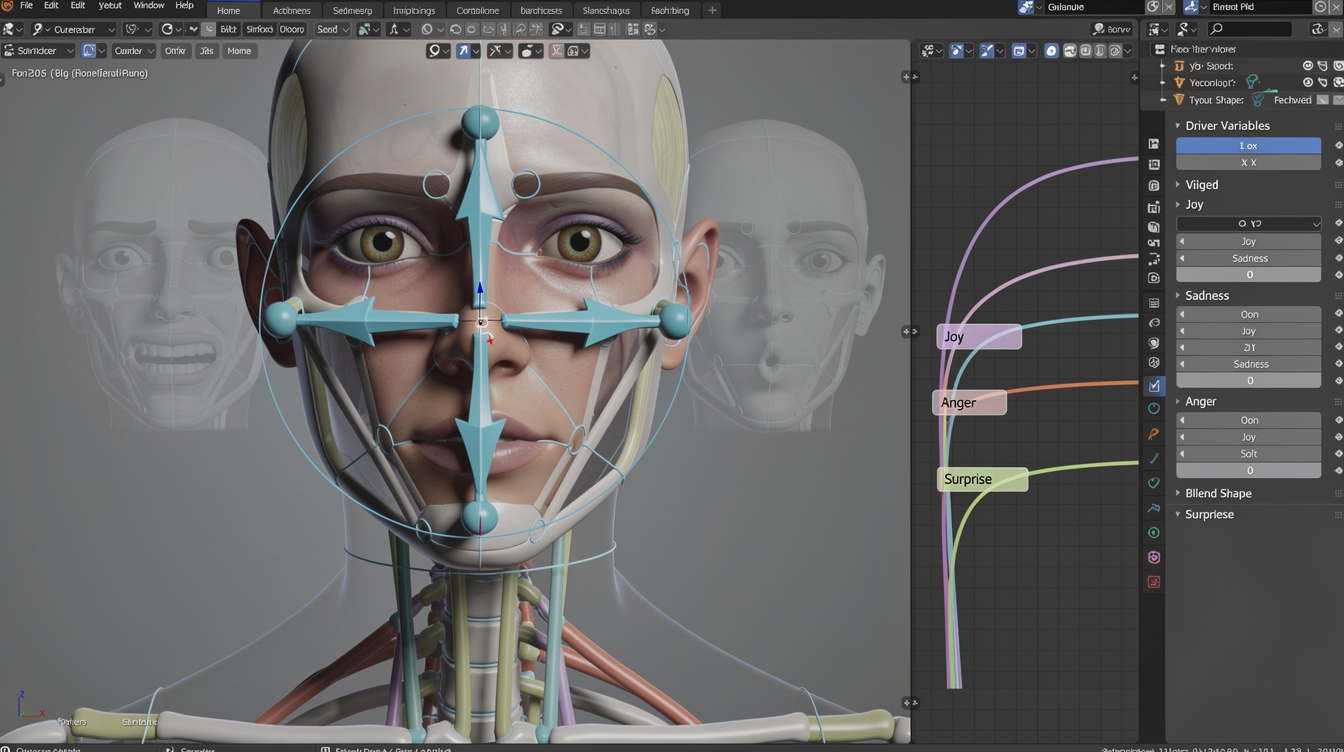The image size is (1344, 752).
Task: Click the green circle properties tab icon
Action: tap(1154, 533)
